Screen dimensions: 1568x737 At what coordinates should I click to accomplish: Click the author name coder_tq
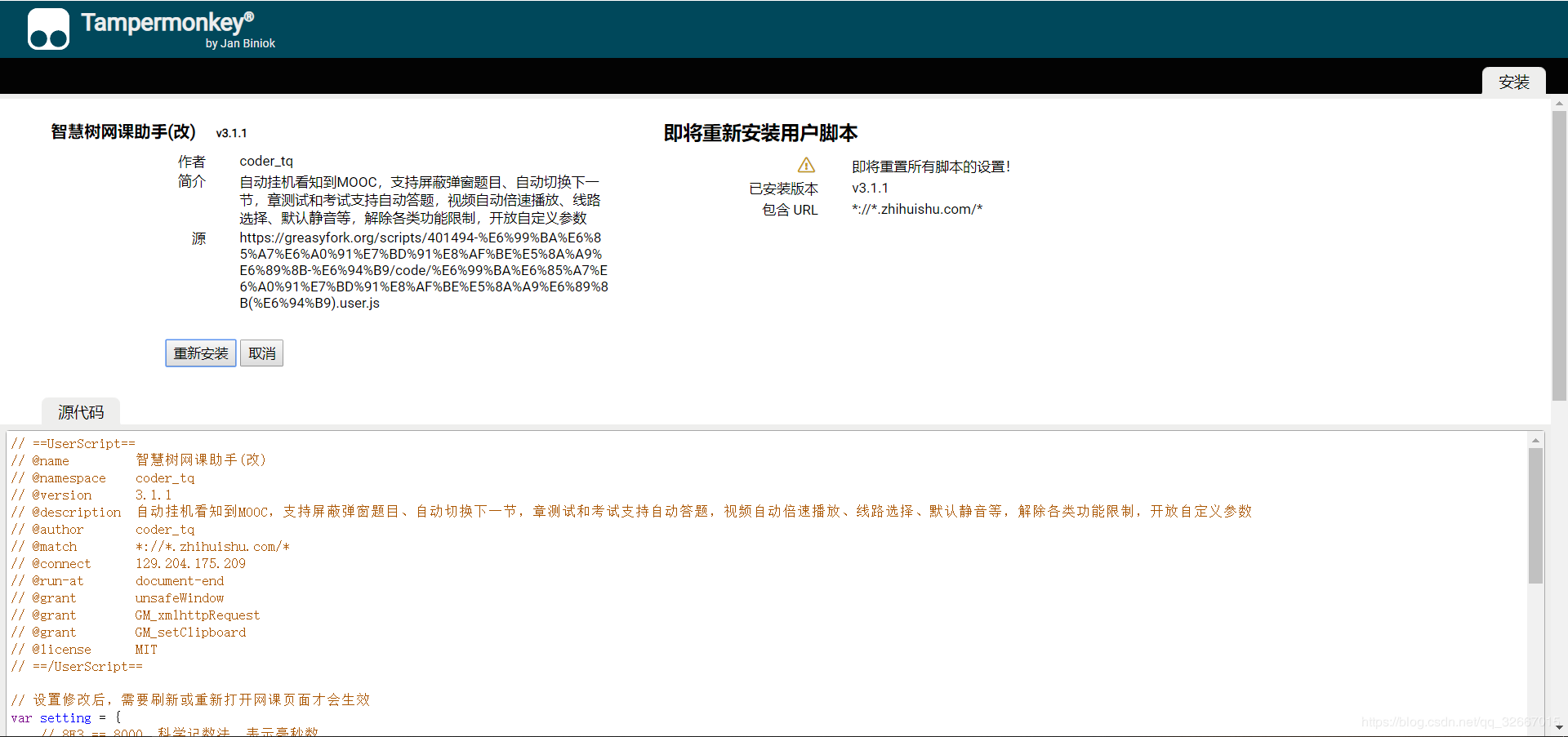[266, 161]
